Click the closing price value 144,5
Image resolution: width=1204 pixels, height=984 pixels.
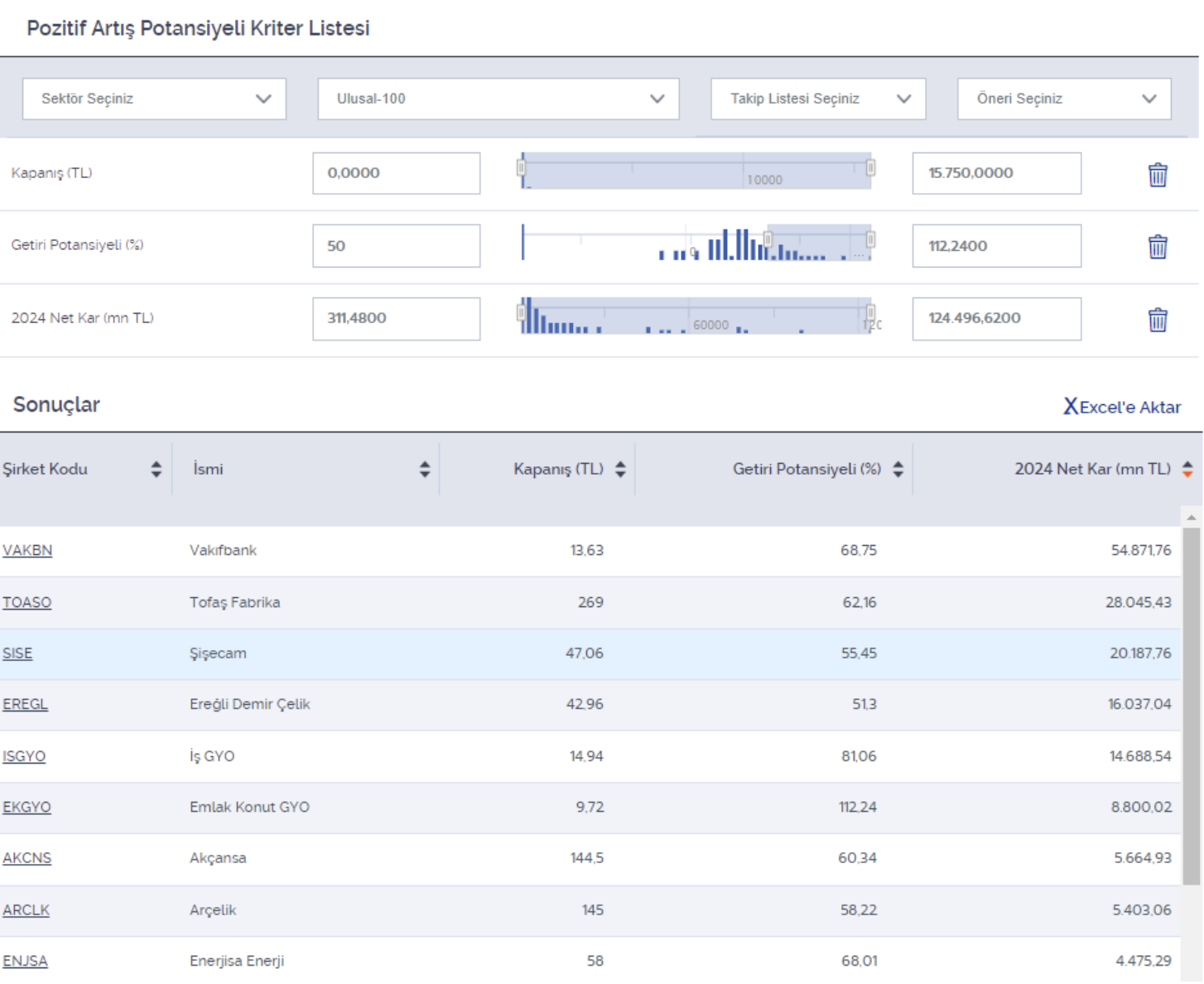[x=587, y=859]
